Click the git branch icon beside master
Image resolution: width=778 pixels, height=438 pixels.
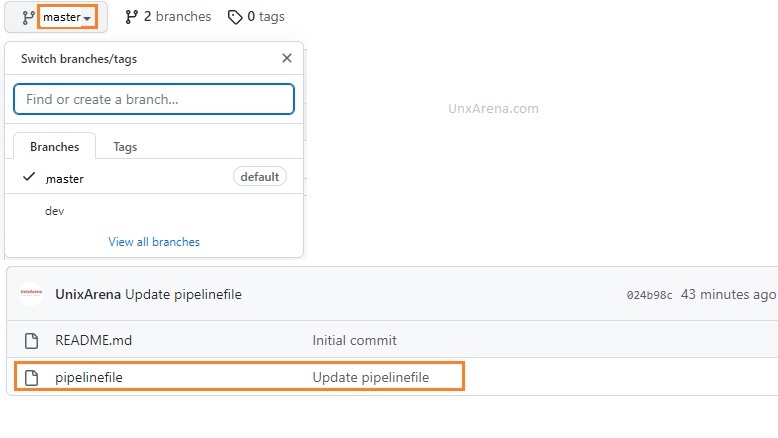(x=28, y=17)
